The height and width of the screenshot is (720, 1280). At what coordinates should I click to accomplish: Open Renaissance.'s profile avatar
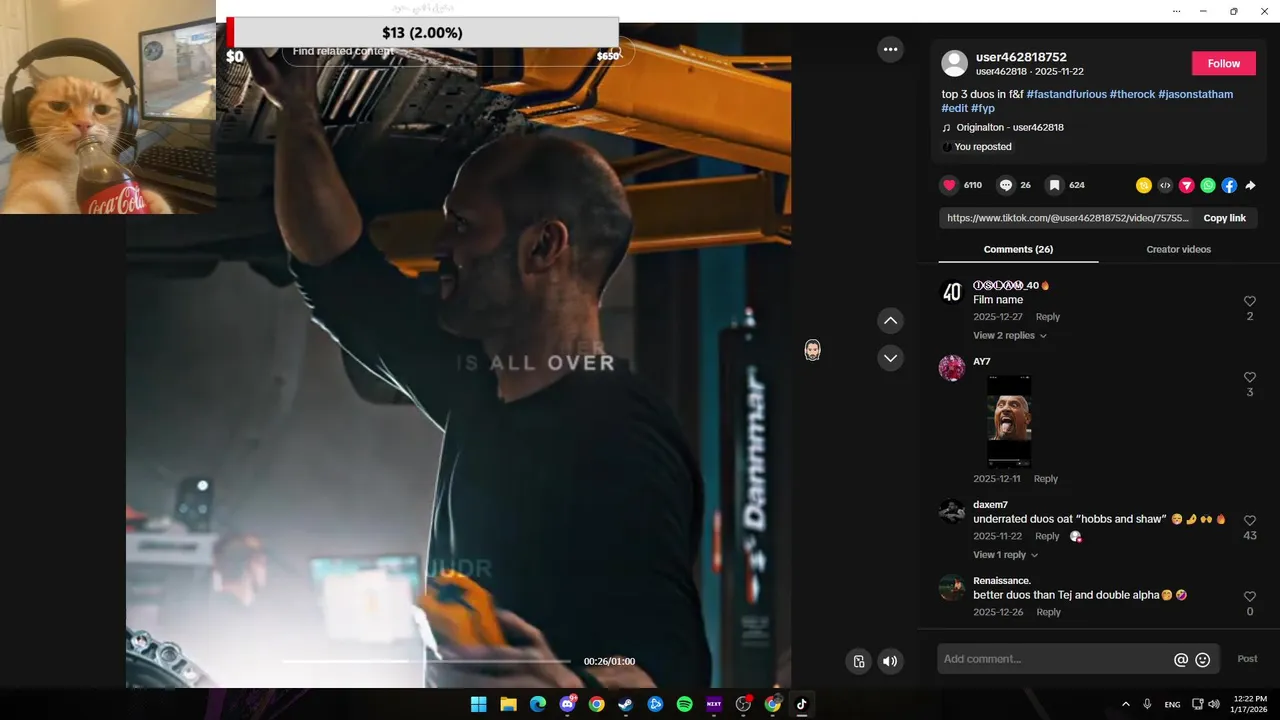[x=952, y=588]
